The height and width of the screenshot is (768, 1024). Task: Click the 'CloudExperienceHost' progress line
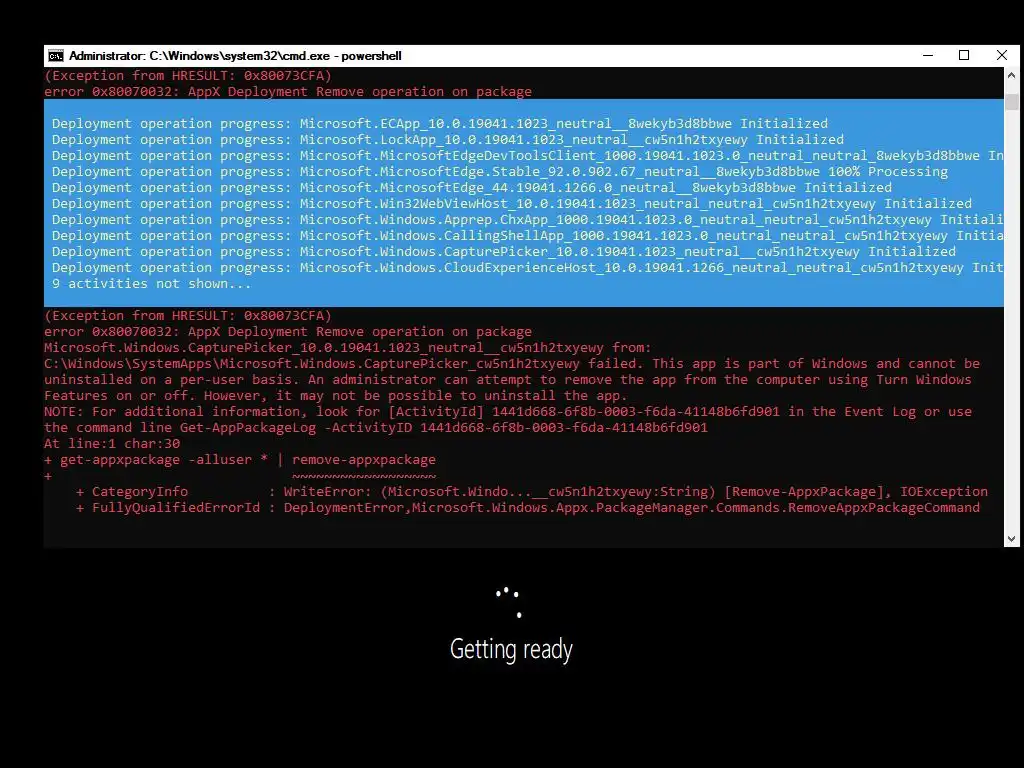coord(527,267)
